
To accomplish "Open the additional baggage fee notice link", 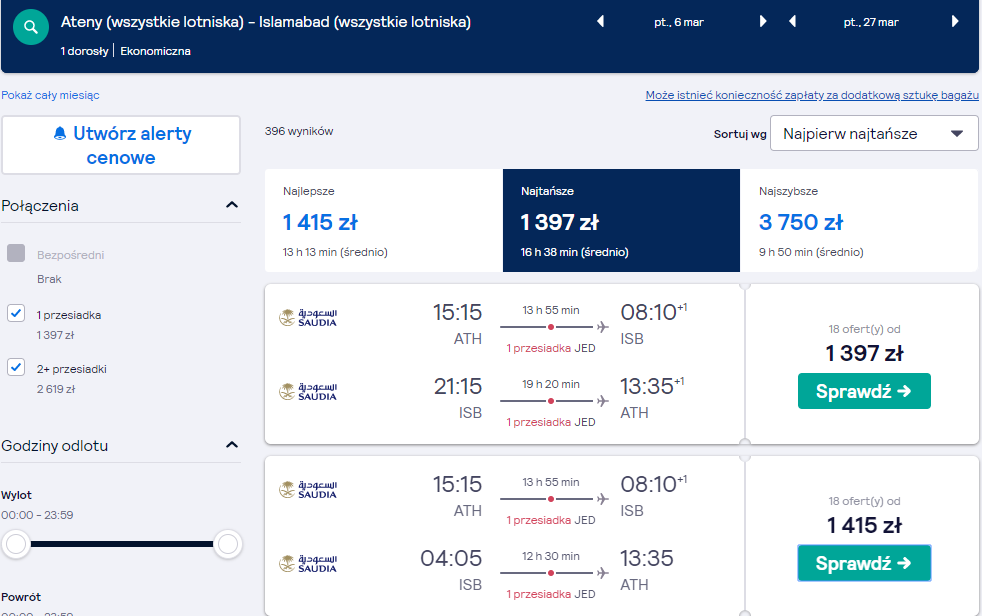I will pos(812,95).
